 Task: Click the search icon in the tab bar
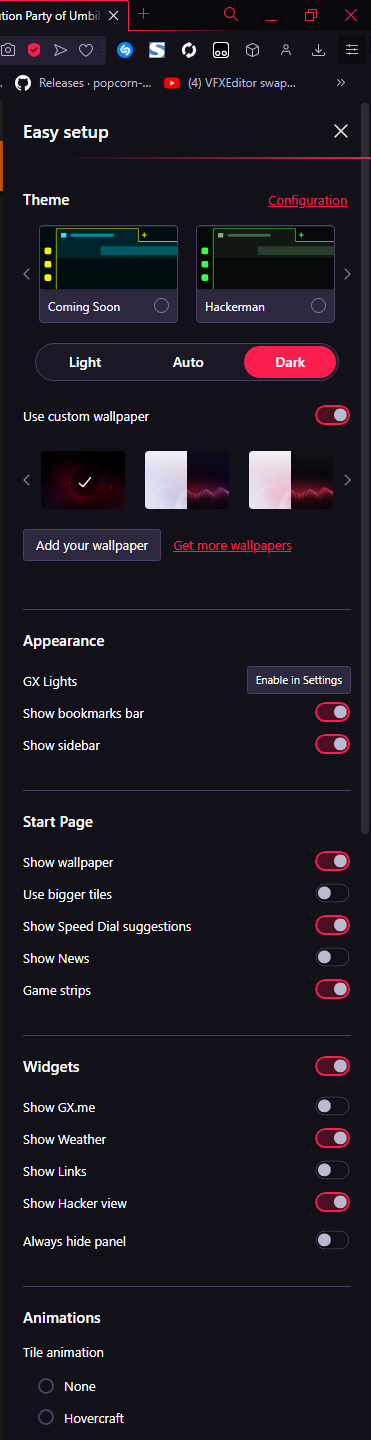tap(231, 14)
